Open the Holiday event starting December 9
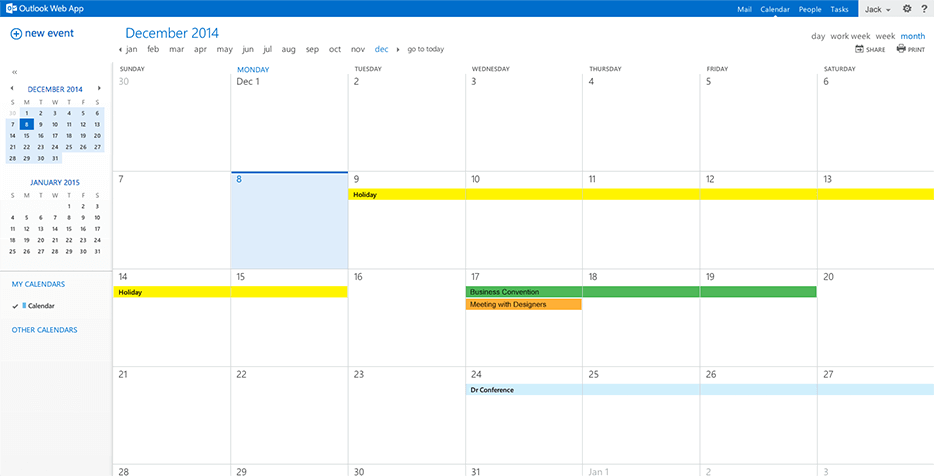The image size is (934, 476). [x=641, y=194]
